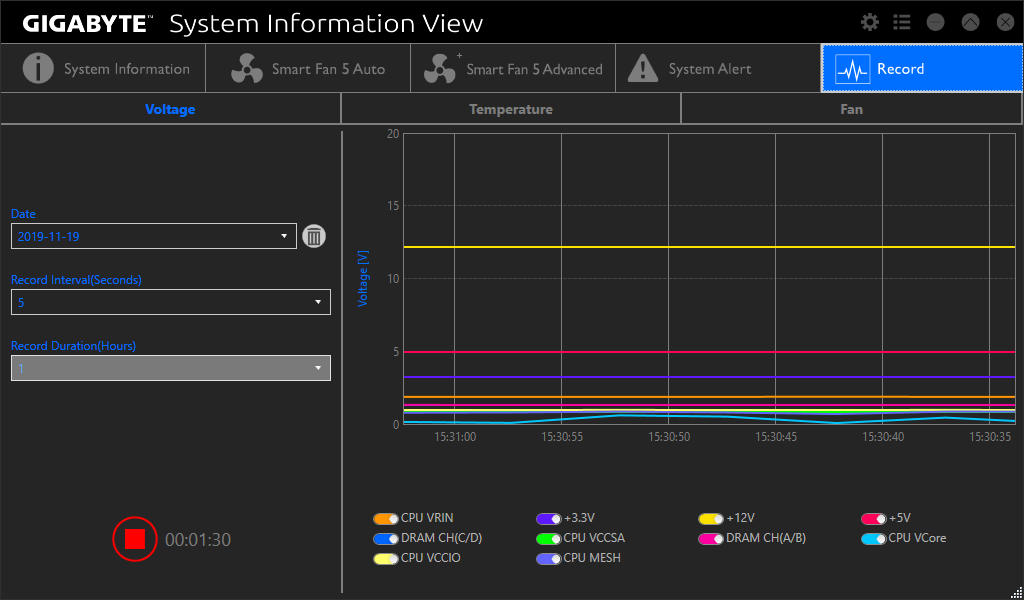Viewport: 1024px width, 600px height.
Task: Toggle CPU VCore line switch
Action: coord(873,539)
